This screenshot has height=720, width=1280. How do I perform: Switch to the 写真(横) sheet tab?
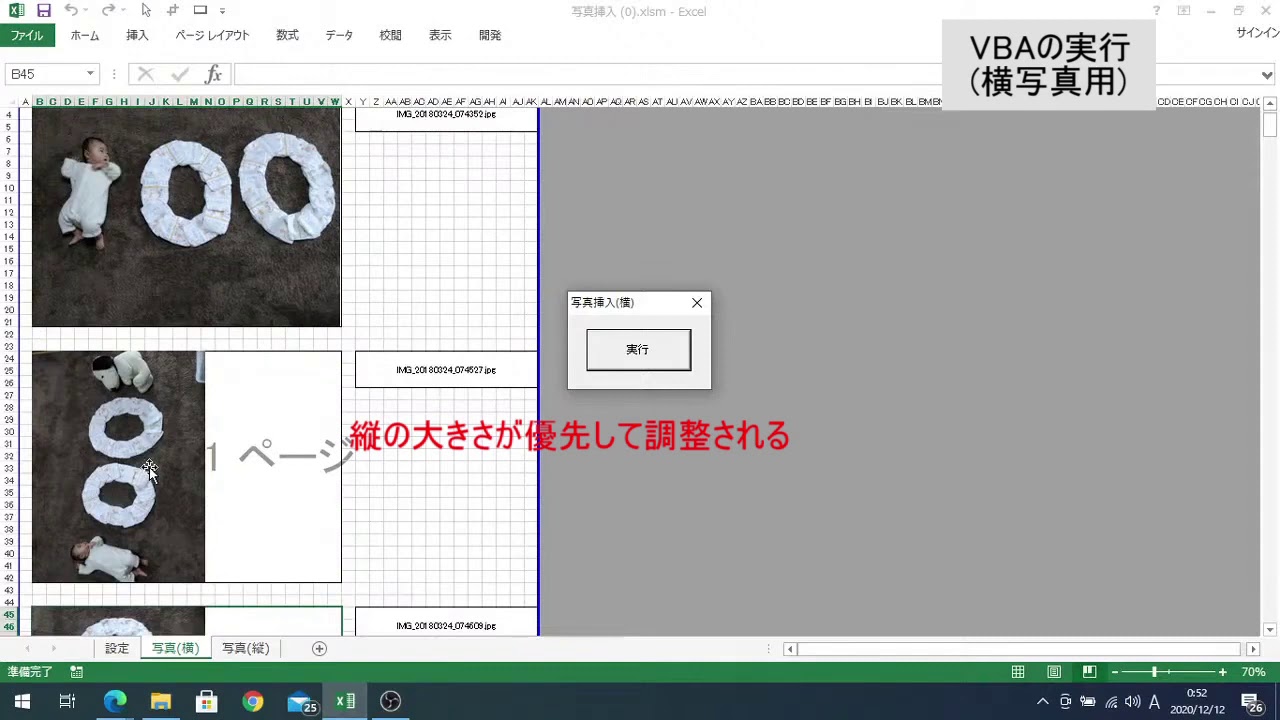(175, 648)
